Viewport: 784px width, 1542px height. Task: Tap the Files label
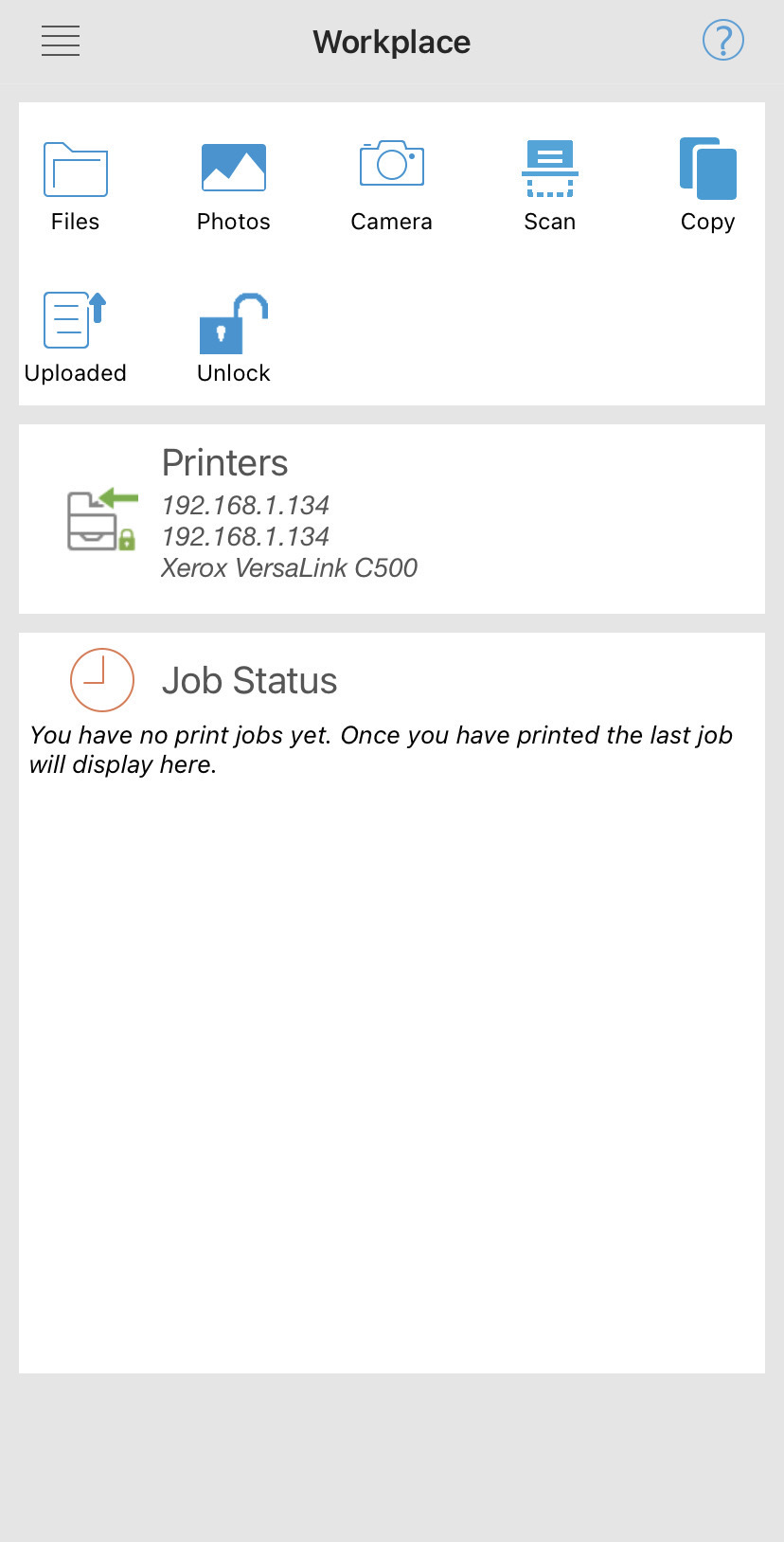click(x=75, y=222)
